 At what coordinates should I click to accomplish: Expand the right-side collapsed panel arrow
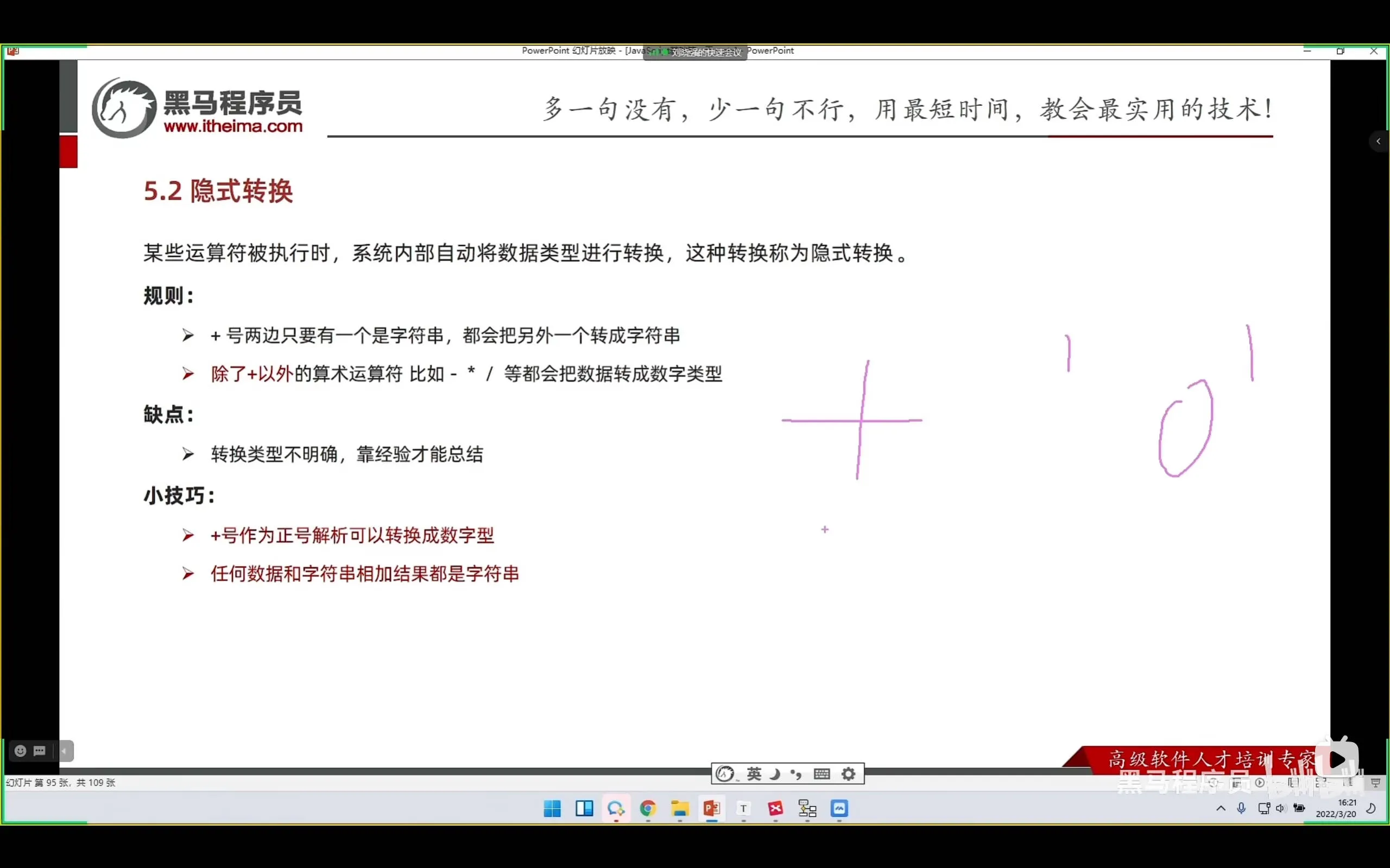point(1379,141)
